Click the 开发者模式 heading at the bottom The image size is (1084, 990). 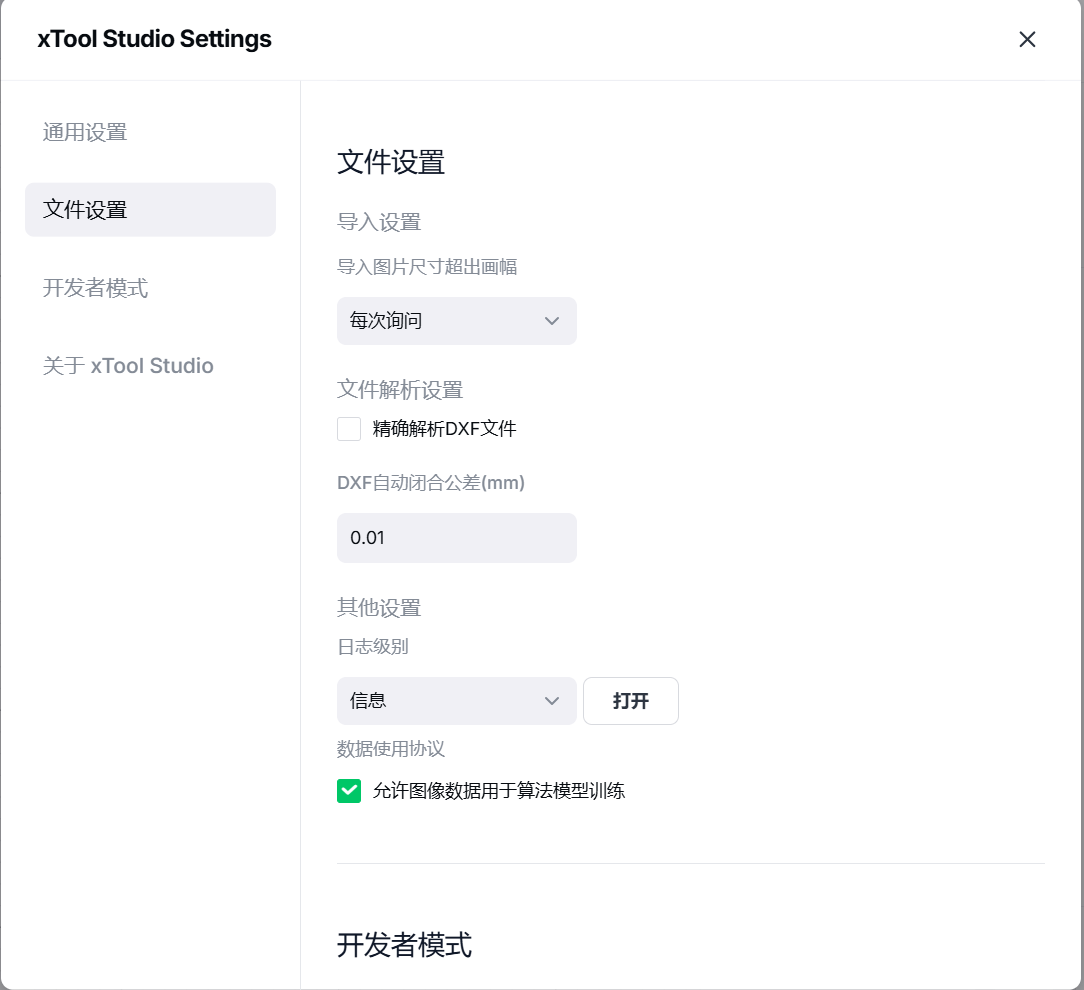(404, 945)
